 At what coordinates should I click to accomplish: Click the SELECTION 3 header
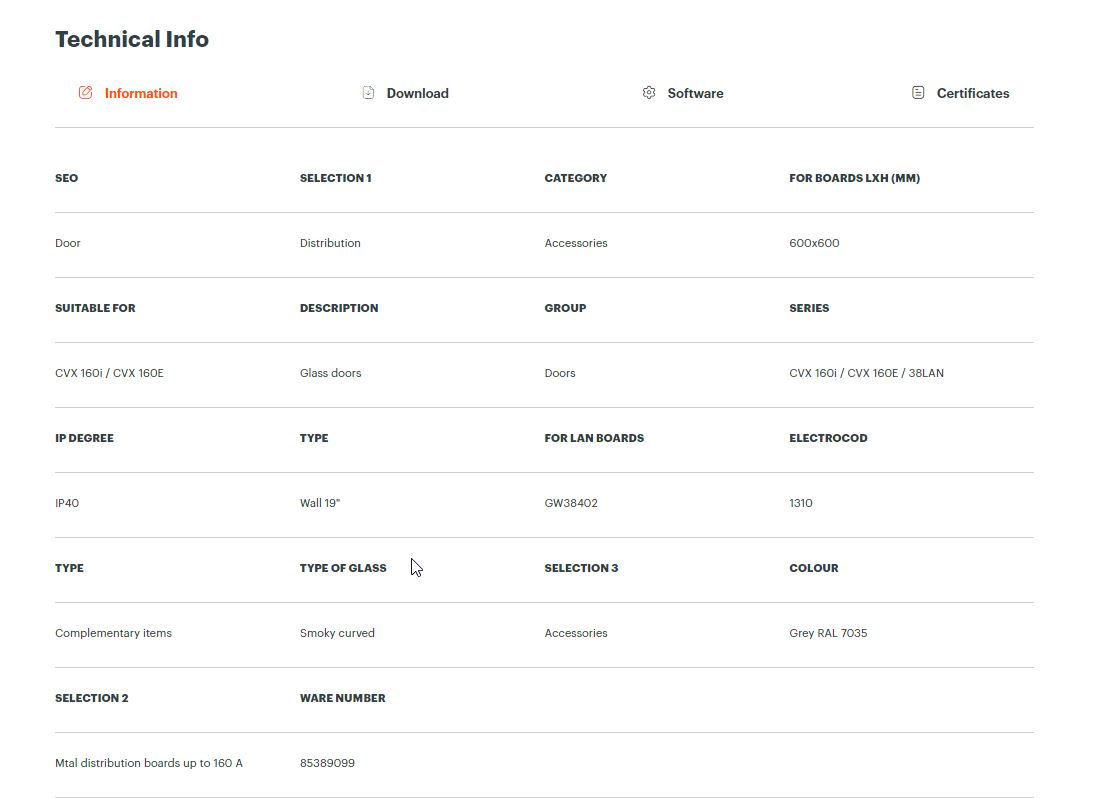581,568
